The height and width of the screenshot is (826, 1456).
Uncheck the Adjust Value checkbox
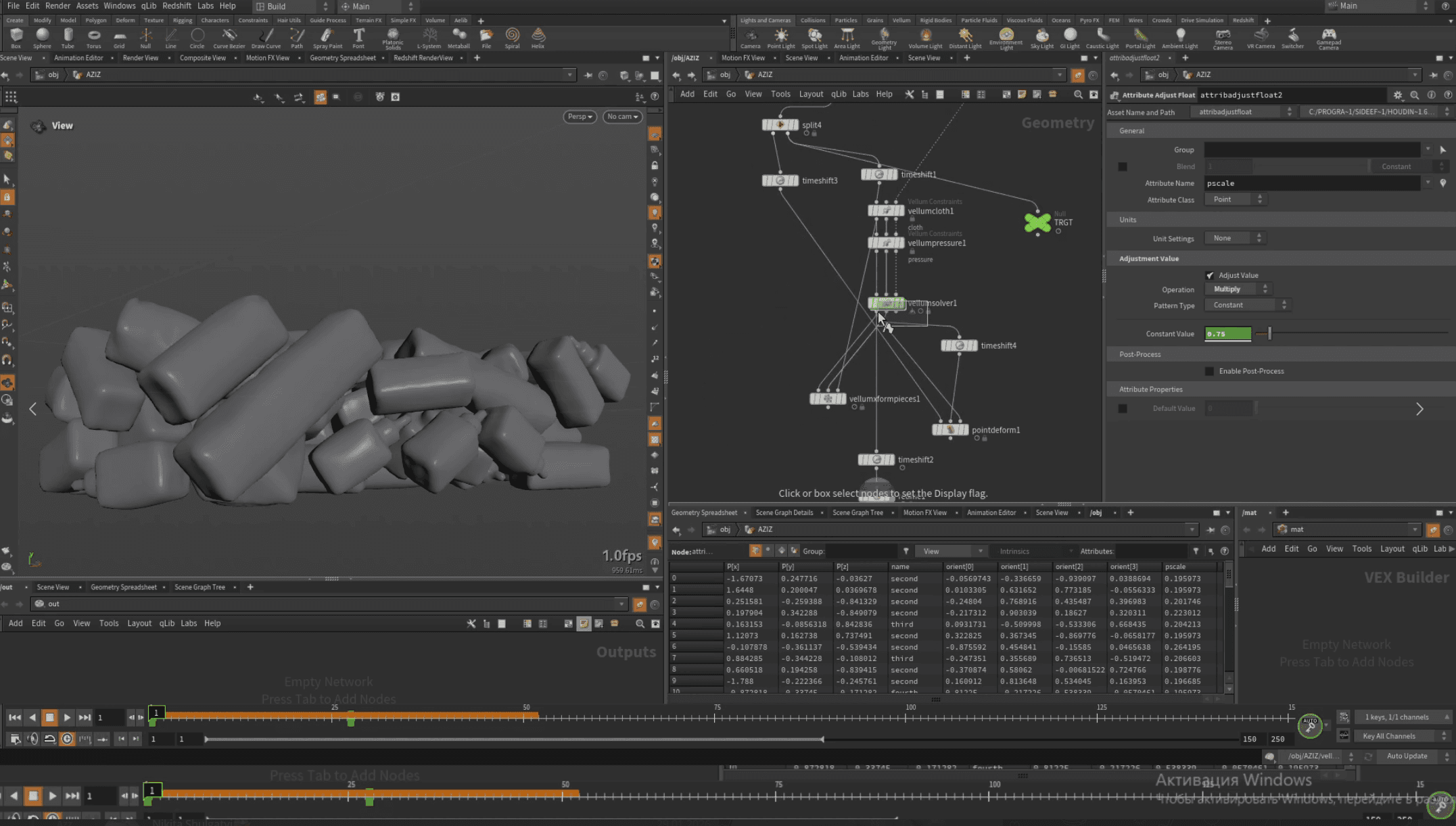[1210, 275]
